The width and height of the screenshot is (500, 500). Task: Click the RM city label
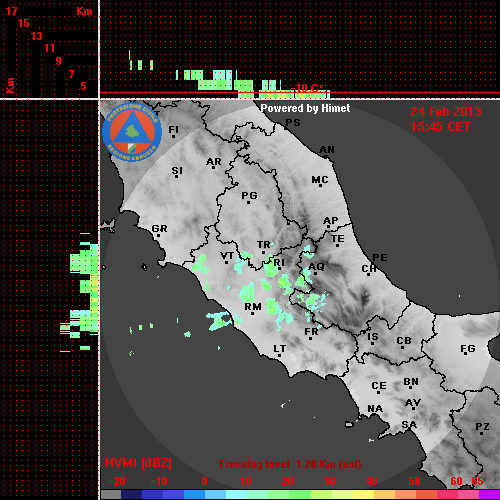click(253, 307)
